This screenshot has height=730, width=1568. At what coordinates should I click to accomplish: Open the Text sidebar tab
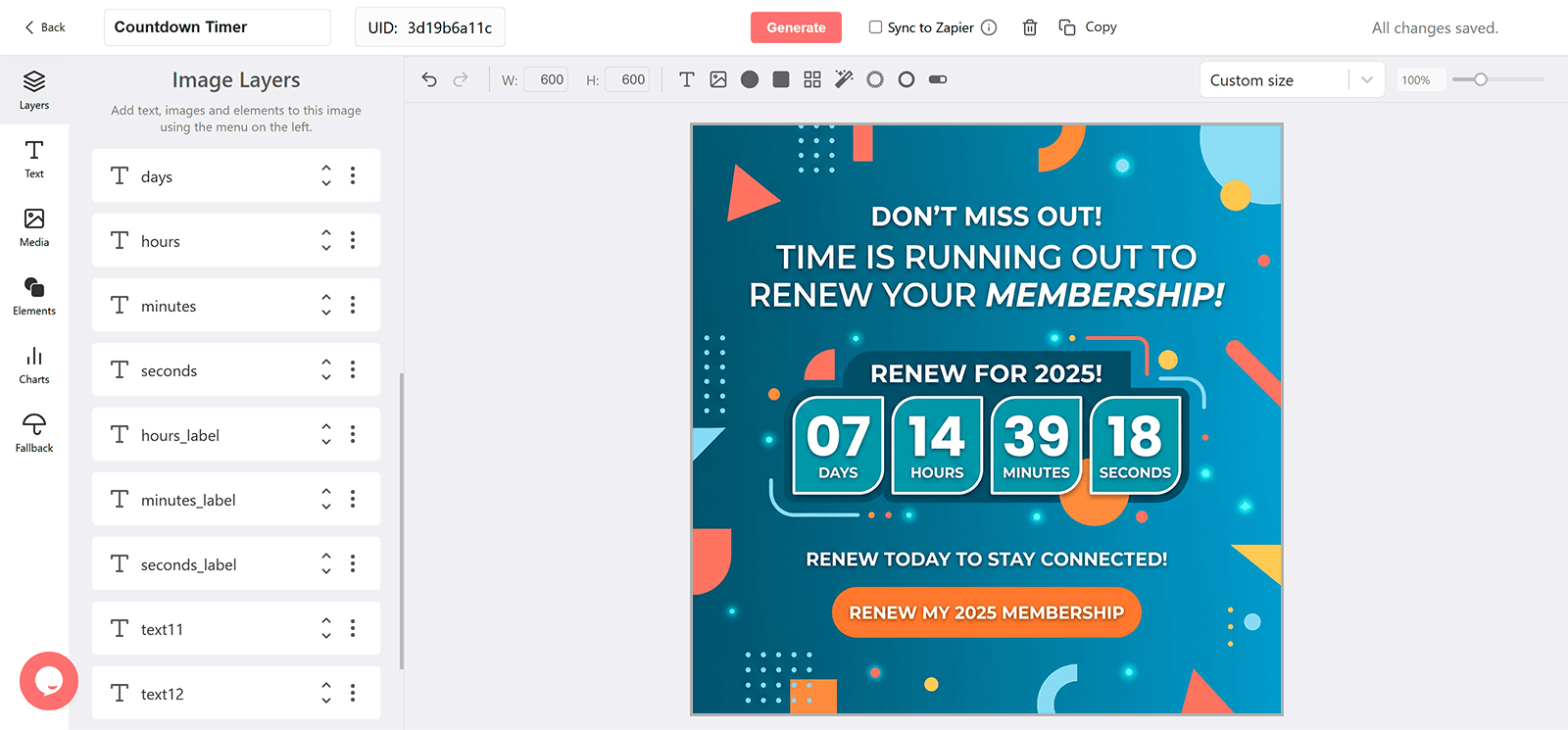[34, 159]
